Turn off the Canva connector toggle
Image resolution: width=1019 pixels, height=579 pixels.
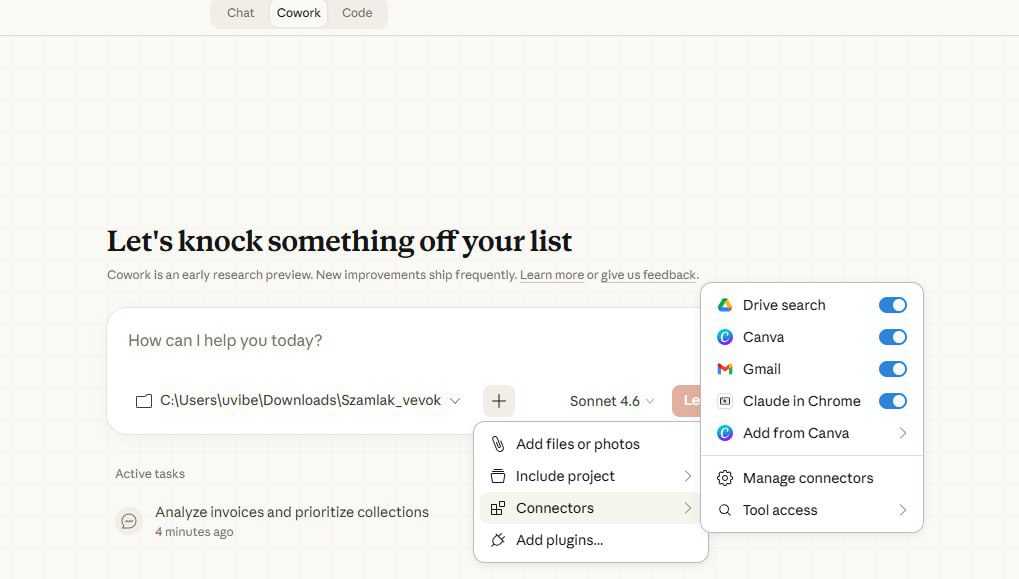tap(892, 337)
